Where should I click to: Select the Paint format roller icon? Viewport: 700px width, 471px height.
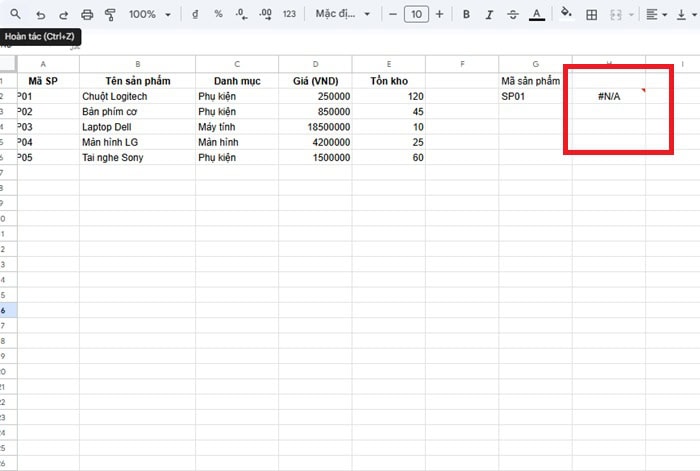(110, 15)
